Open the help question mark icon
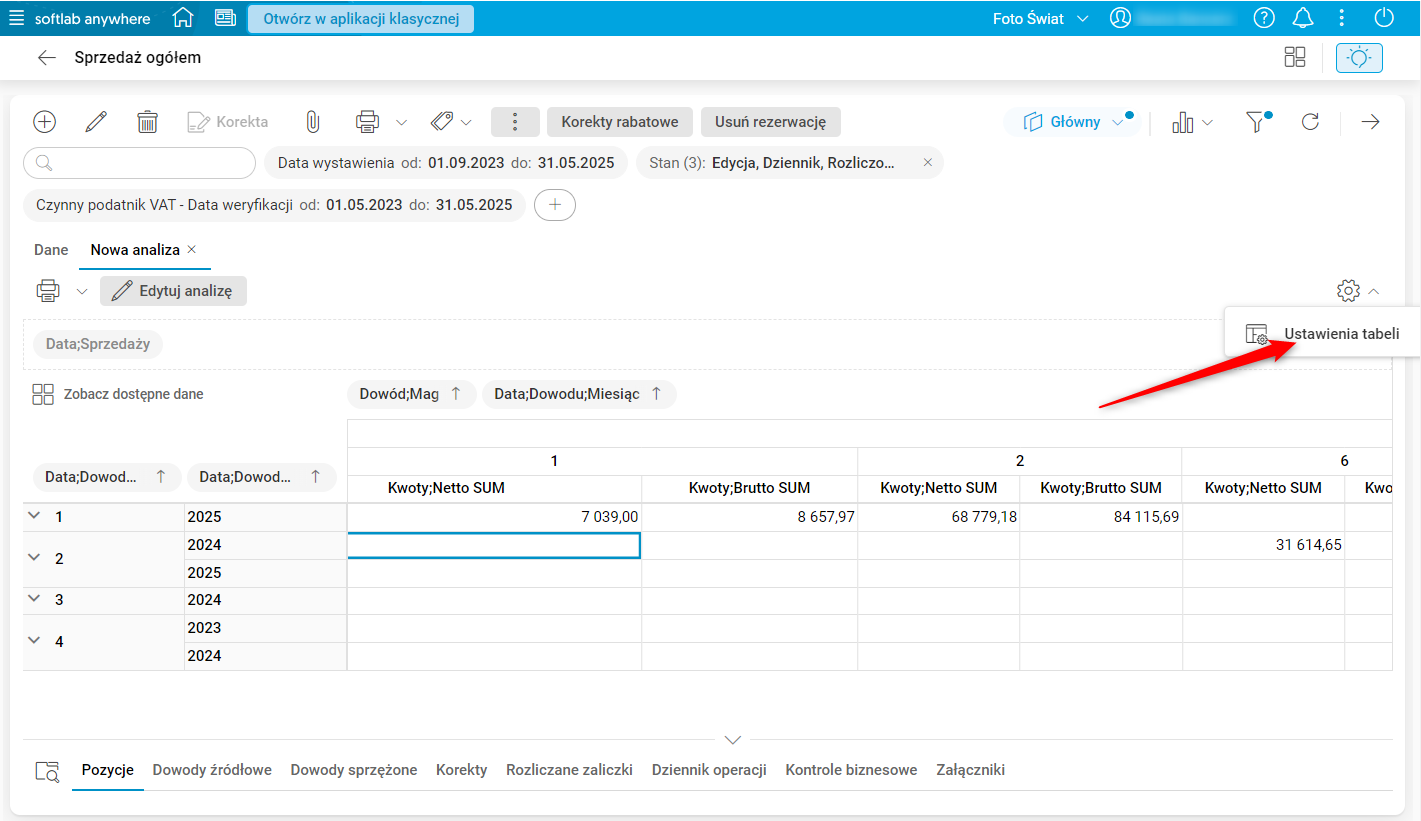Image resolution: width=1421 pixels, height=821 pixels. [x=1264, y=18]
